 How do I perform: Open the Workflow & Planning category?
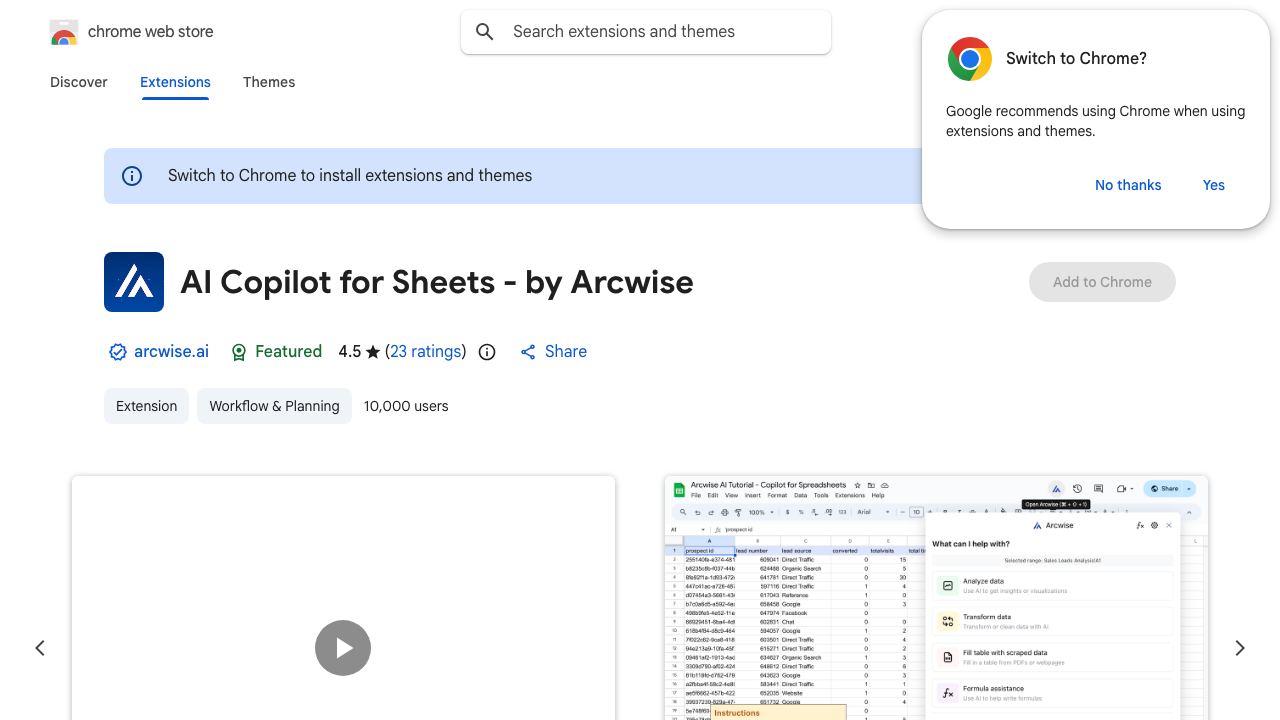click(274, 406)
